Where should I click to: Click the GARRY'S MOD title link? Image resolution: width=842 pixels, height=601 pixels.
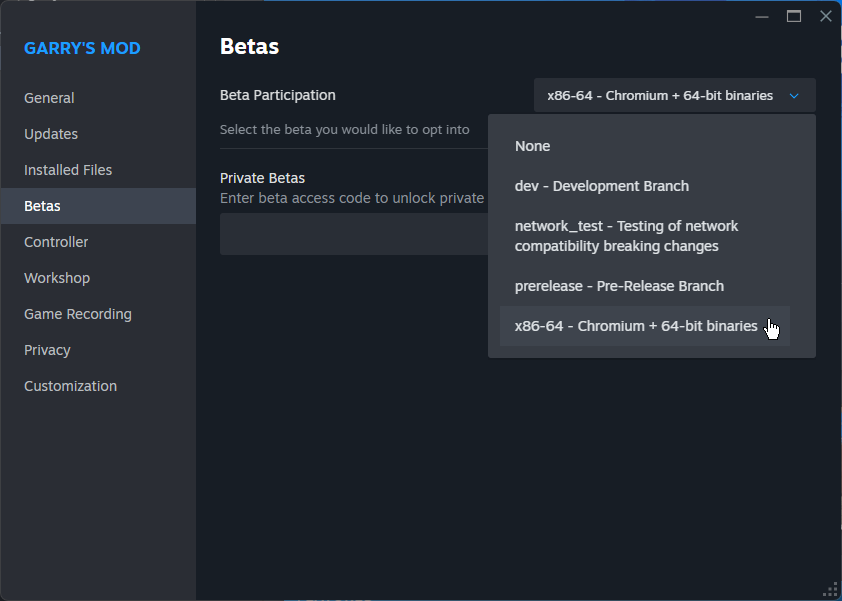click(82, 48)
